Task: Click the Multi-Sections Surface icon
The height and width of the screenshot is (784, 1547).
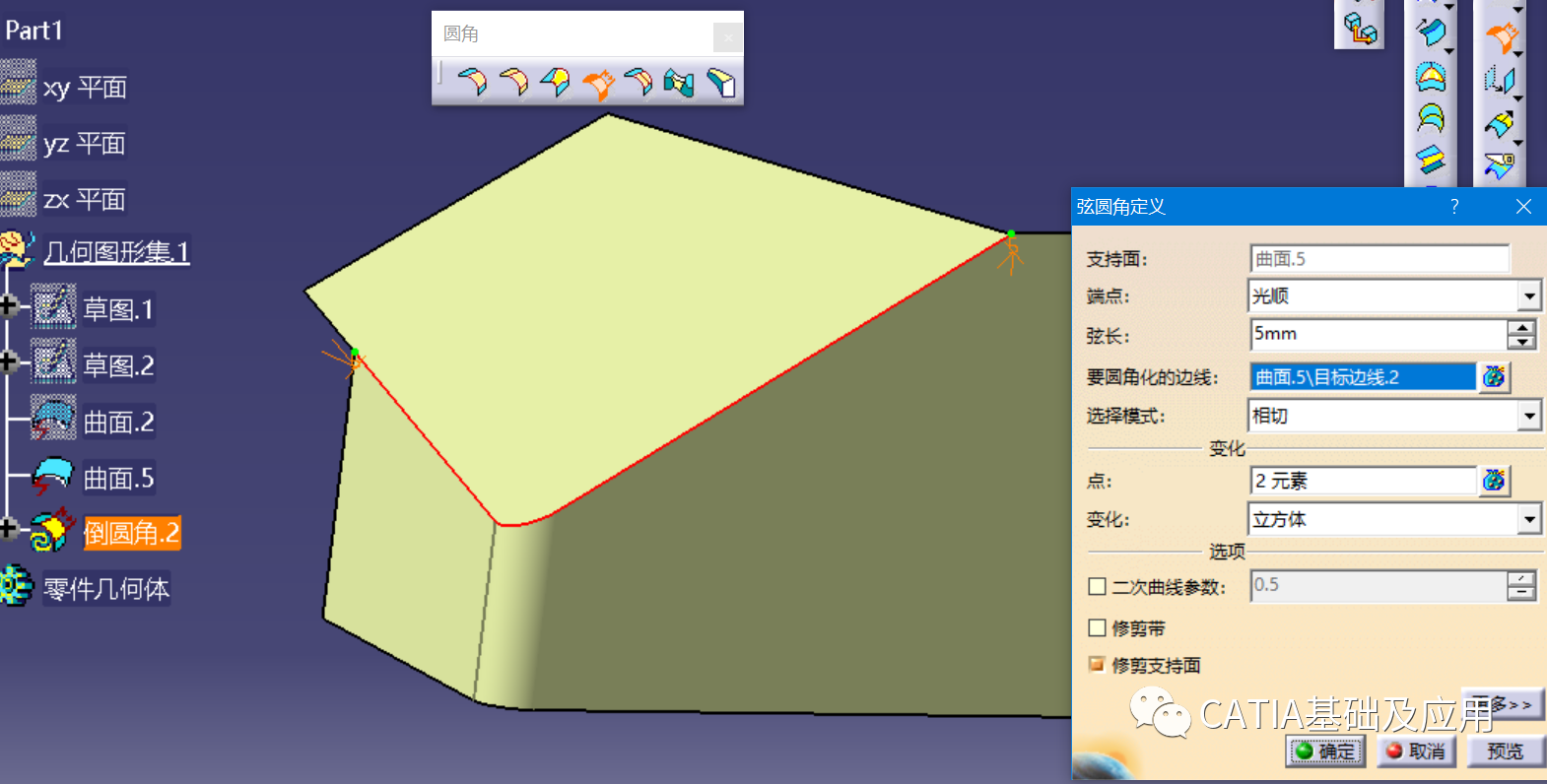Action: click(1431, 118)
